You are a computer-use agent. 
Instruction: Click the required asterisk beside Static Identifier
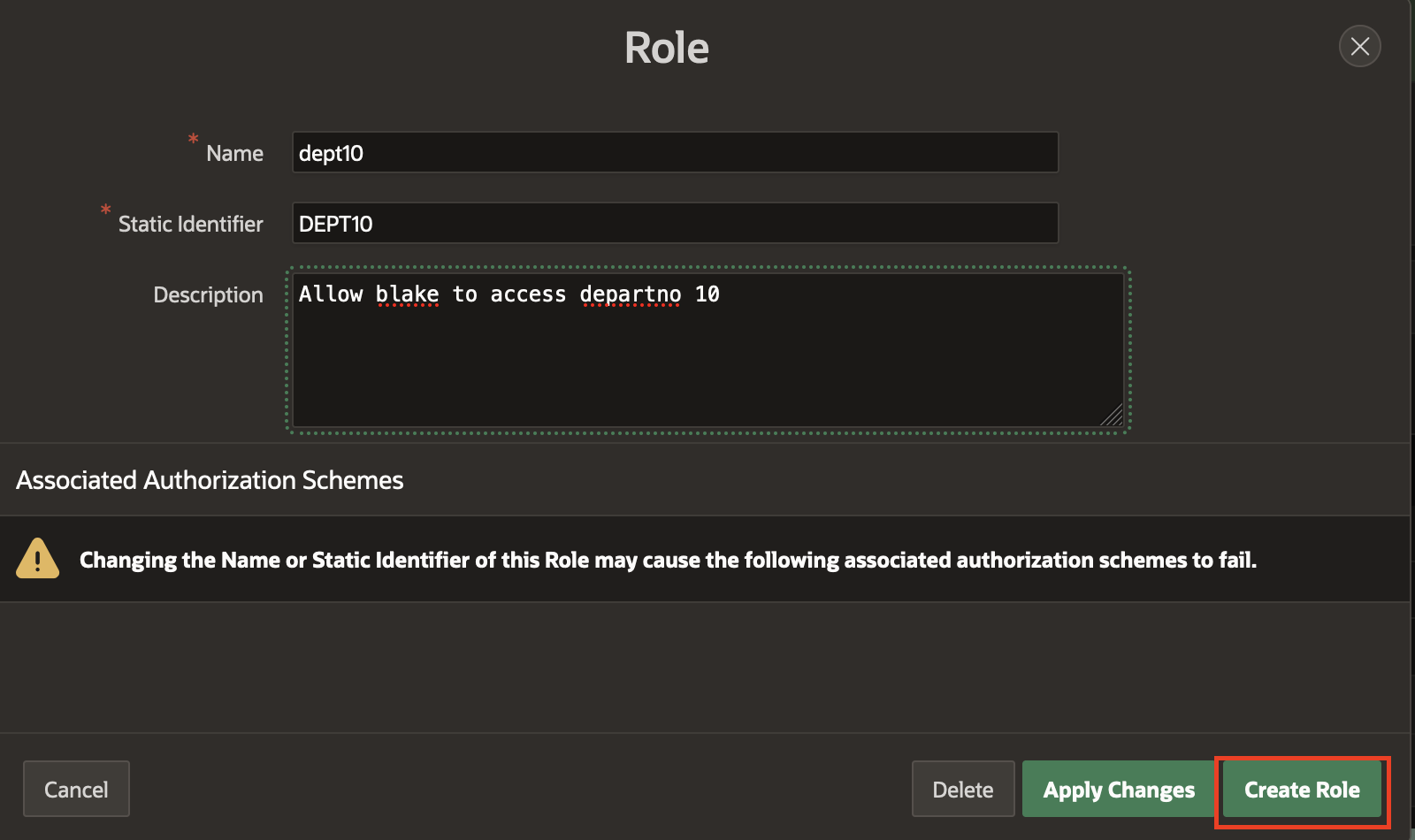[x=103, y=211]
